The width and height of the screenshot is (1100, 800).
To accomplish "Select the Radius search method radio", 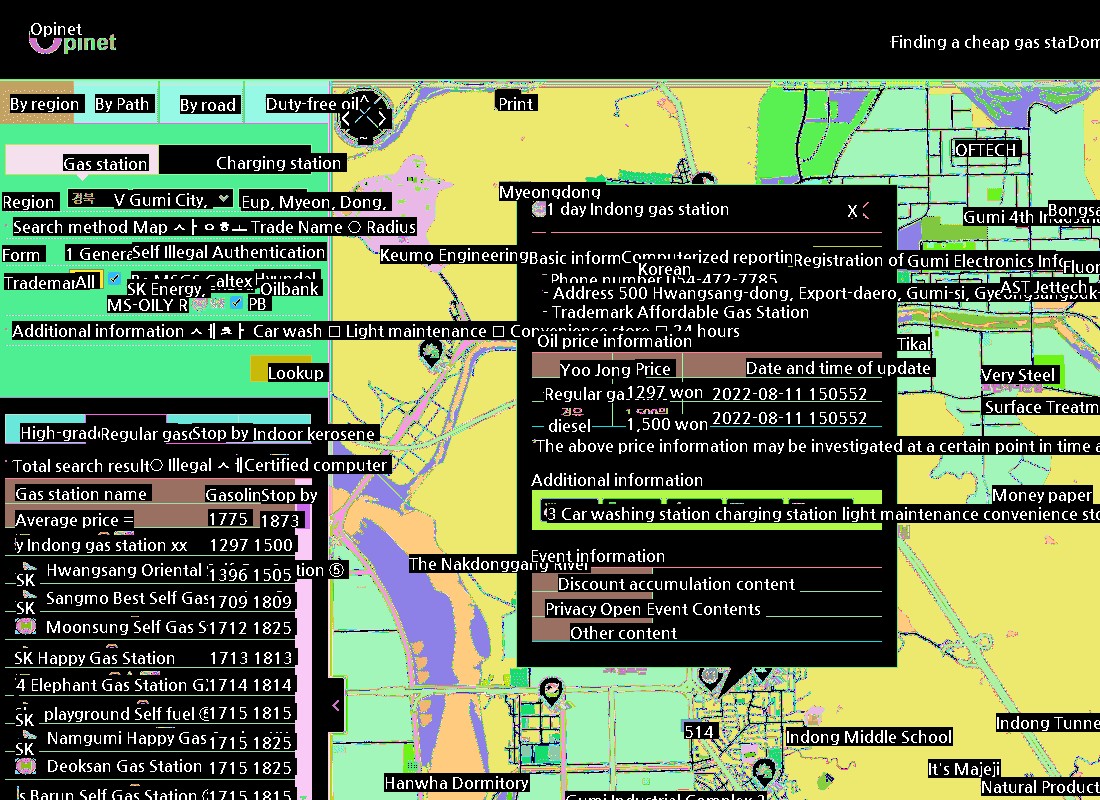I will [x=353, y=227].
